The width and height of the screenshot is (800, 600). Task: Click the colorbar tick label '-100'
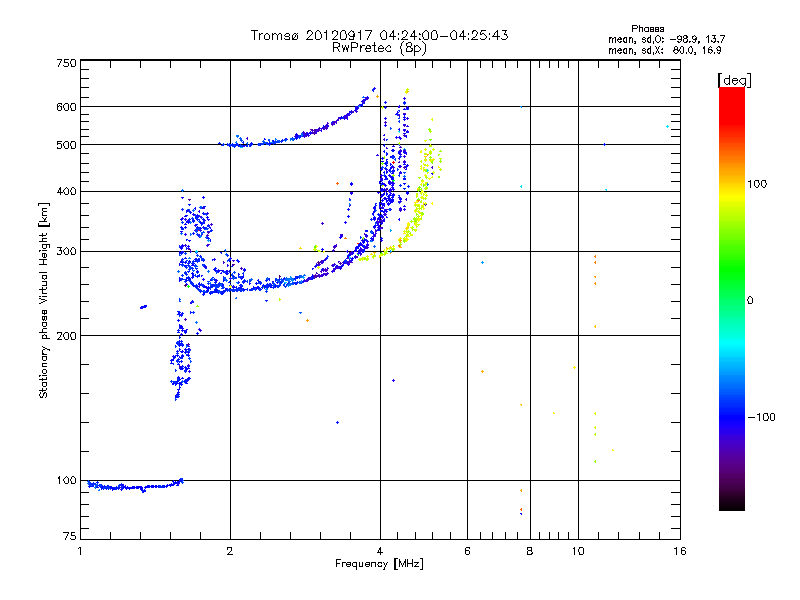tap(761, 417)
